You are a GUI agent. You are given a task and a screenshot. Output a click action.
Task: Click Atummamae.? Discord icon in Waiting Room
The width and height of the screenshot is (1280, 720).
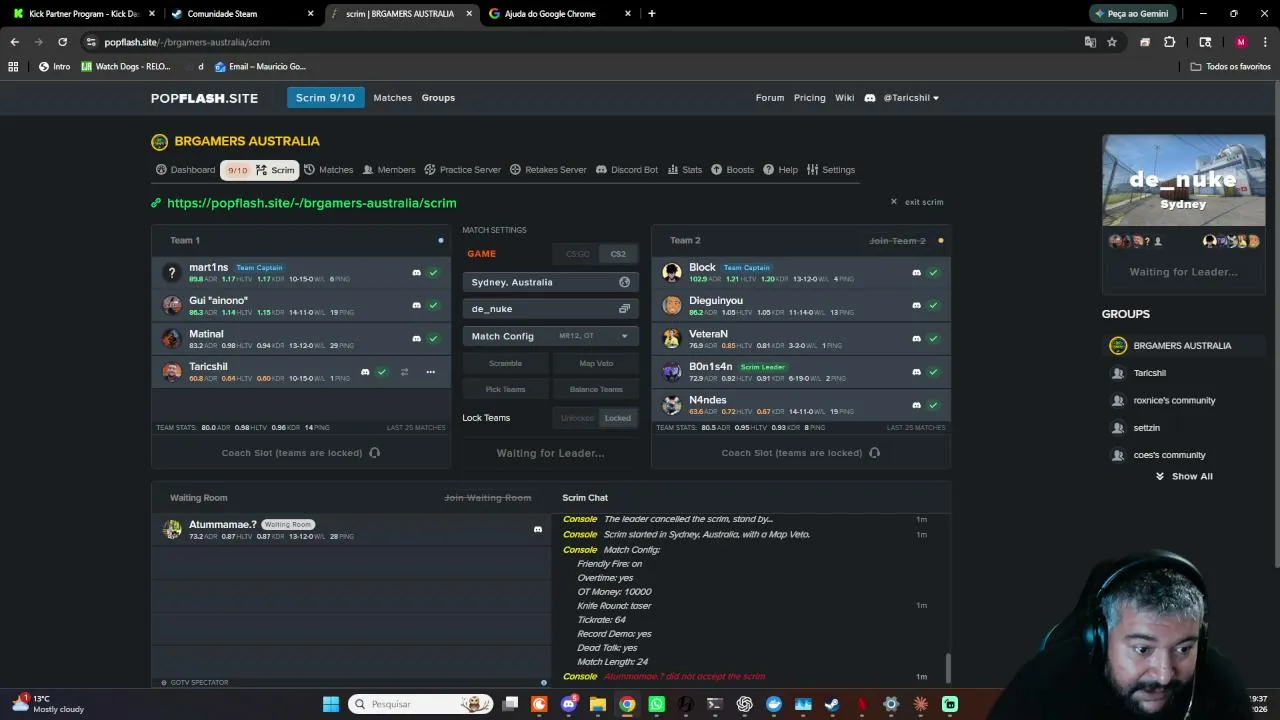point(538,529)
